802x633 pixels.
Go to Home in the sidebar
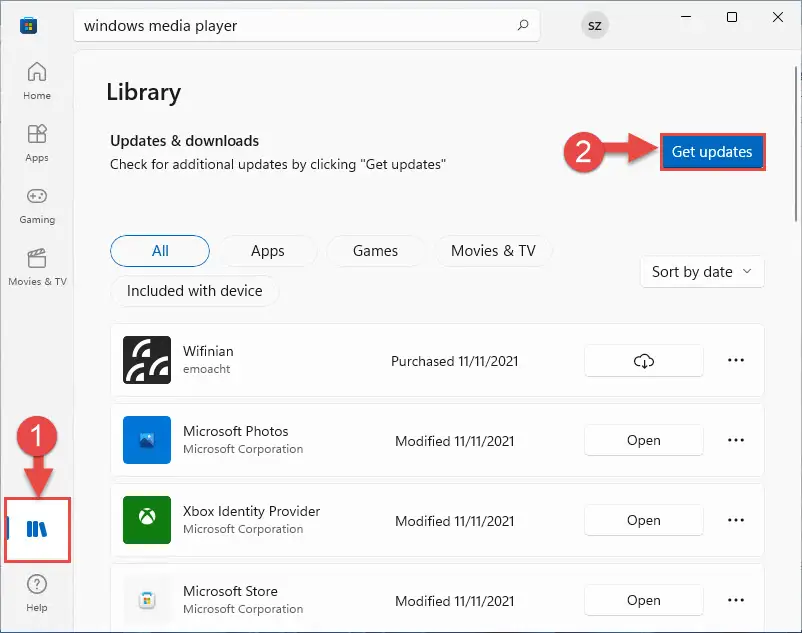pos(37,81)
